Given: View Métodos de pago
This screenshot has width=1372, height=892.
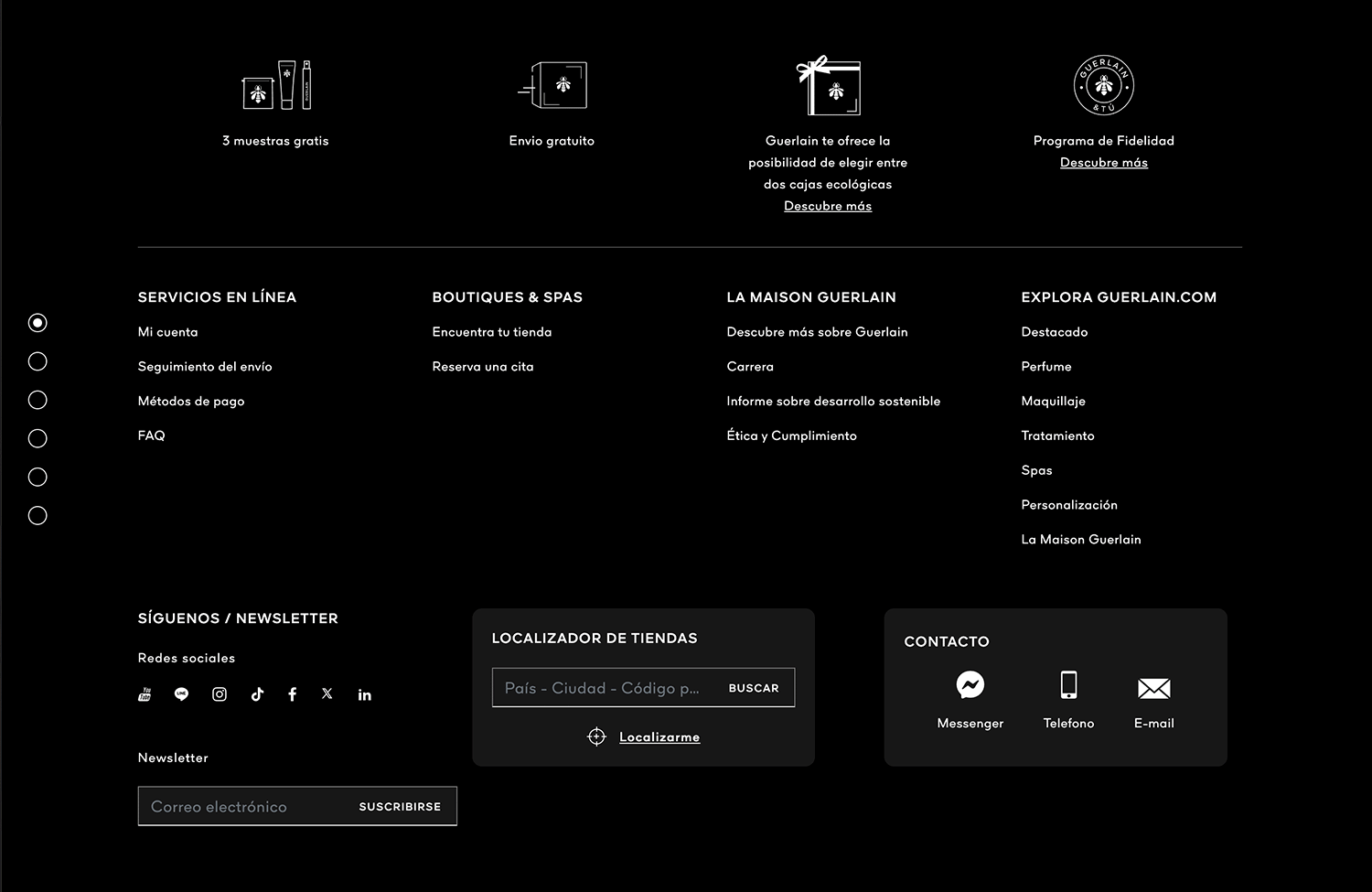Looking at the screenshot, I should [x=191, y=401].
